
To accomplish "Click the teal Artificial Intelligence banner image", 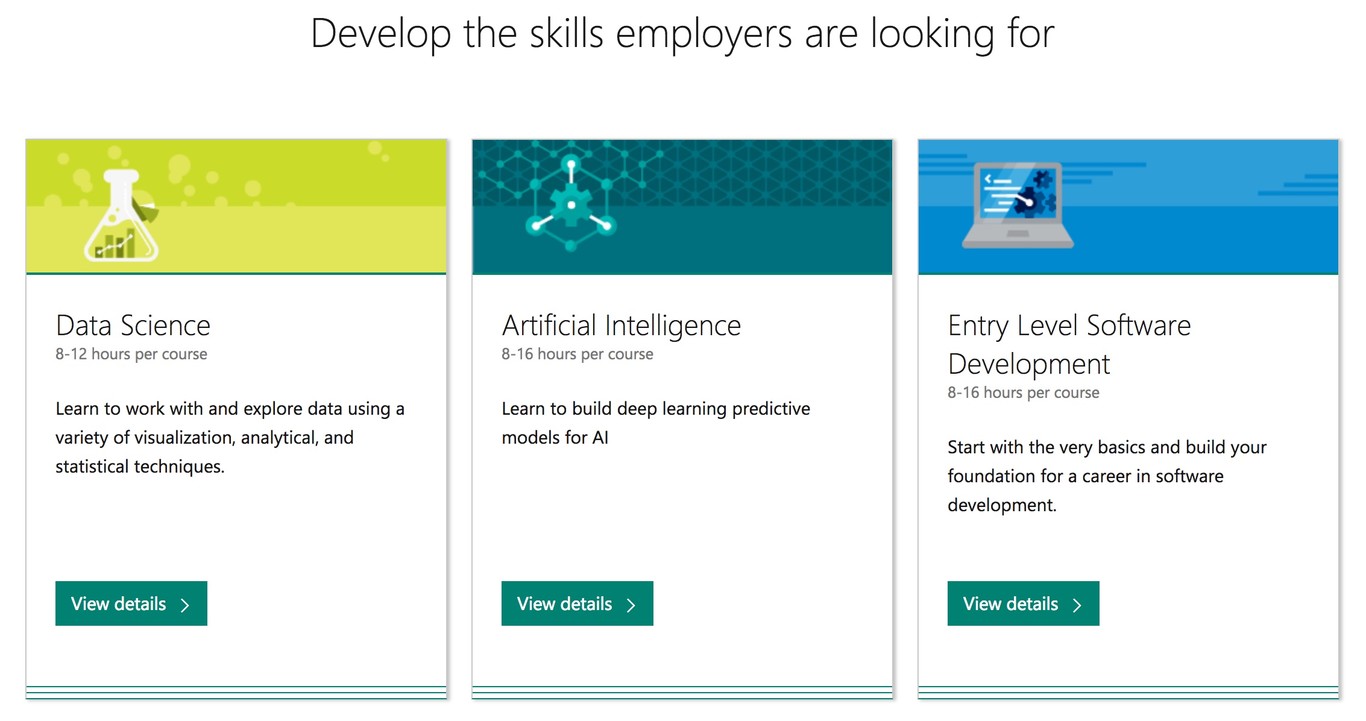I will (682, 207).
